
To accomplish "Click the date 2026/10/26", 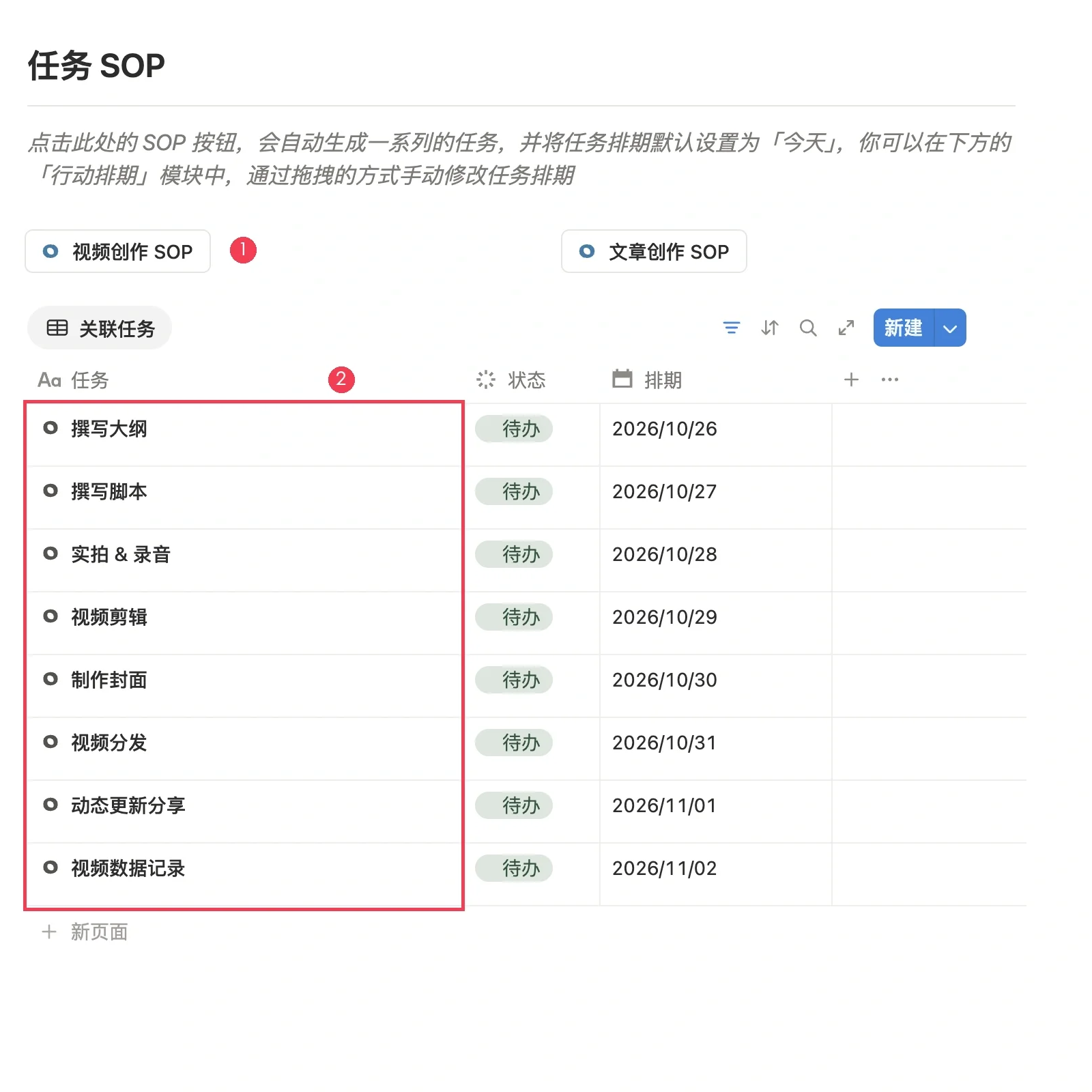I will point(664,429).
